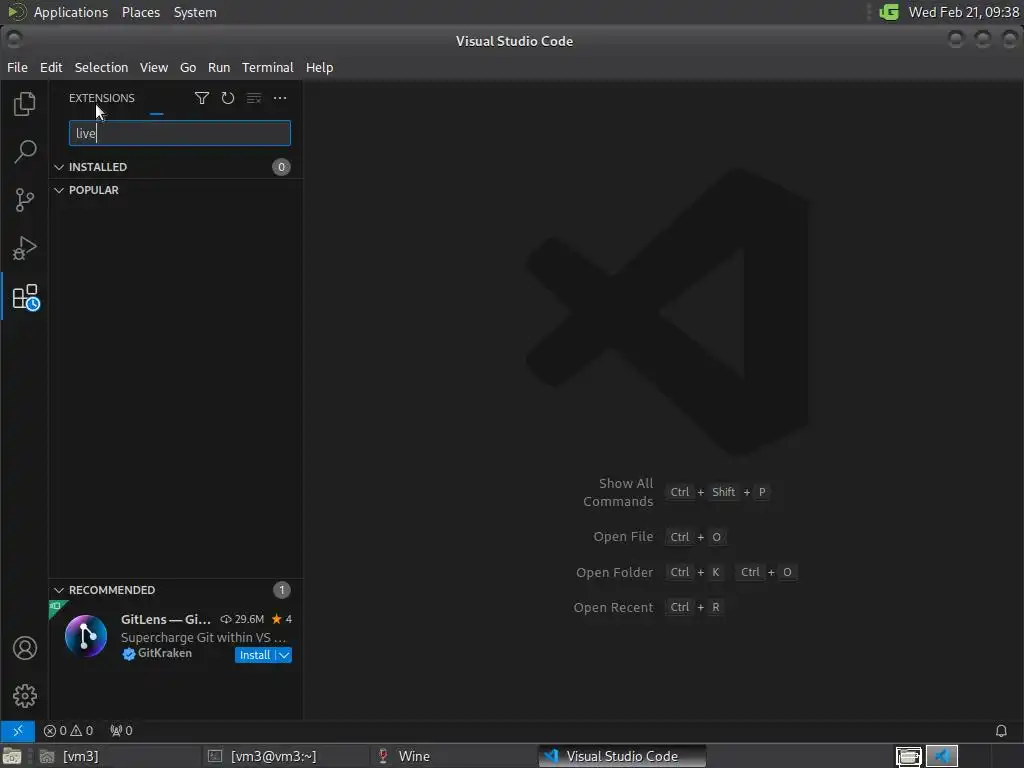Show errors and warnings count in status bar
The width and height of the screenshot is (1024, 768).
(x=68, y=731)
